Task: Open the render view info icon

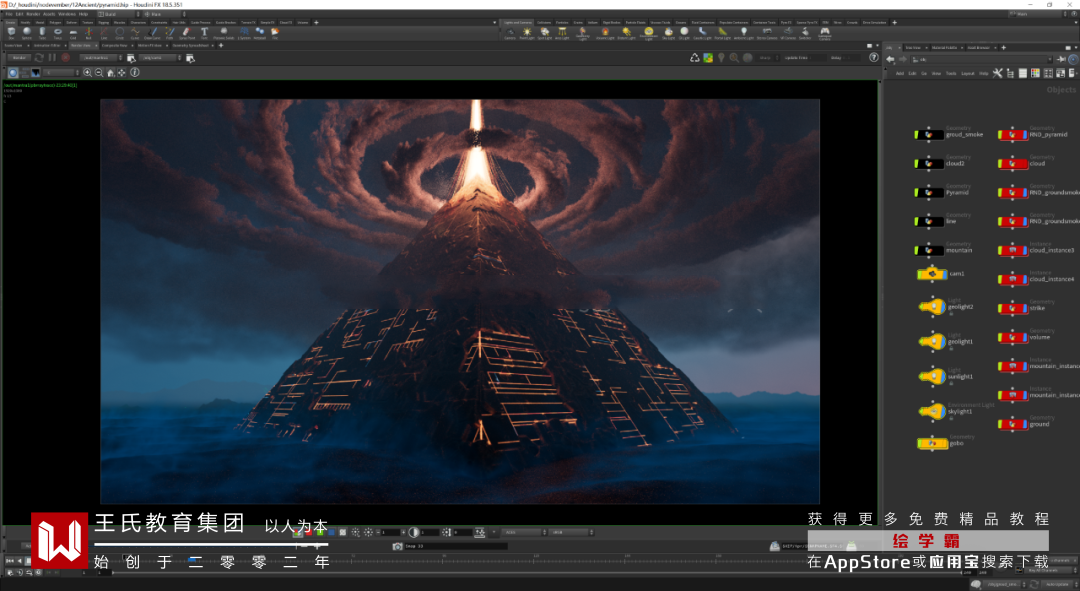Action: pyautogui.click(x=135, y=72)
